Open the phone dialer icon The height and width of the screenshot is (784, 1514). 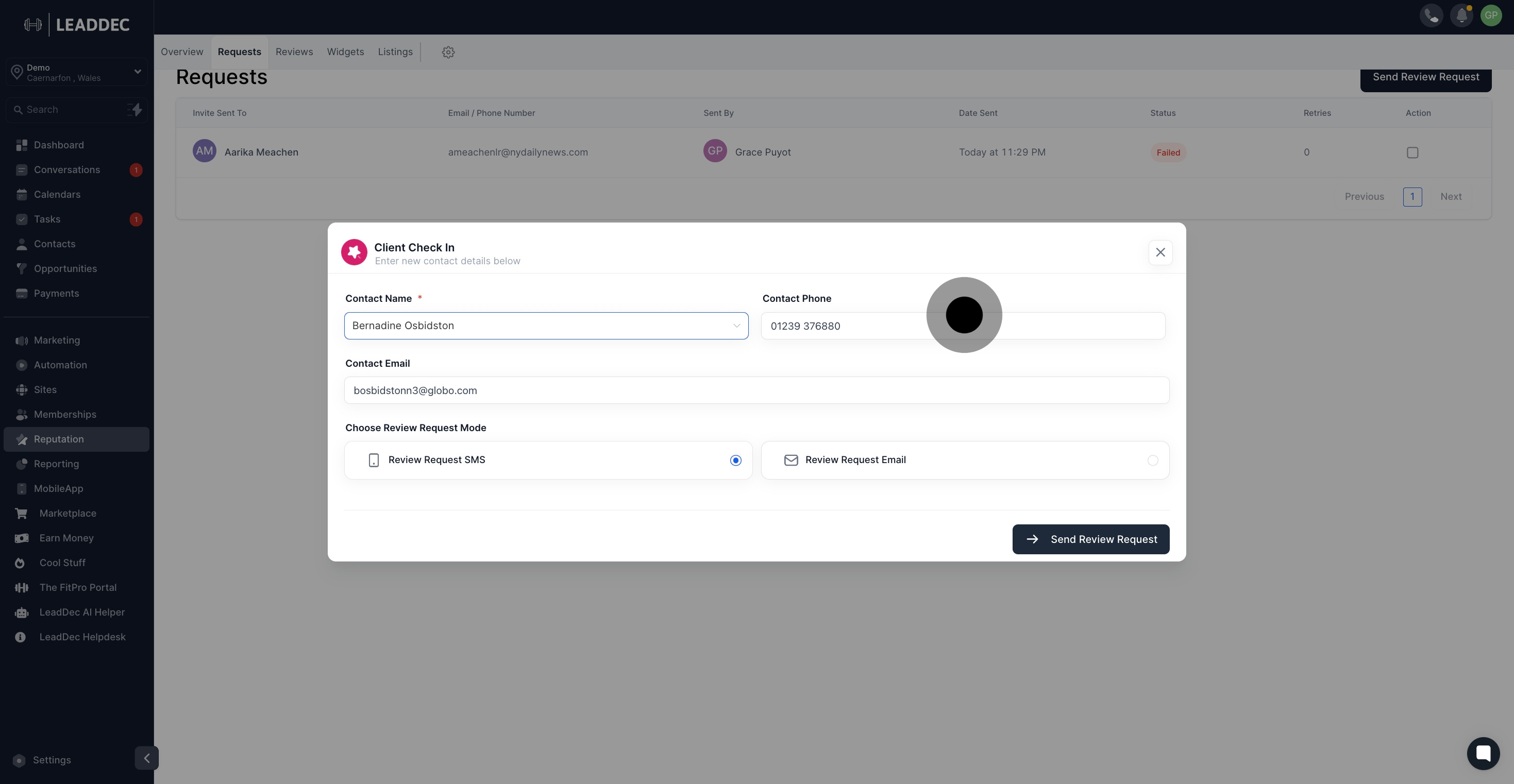[x=1431, y=15]
